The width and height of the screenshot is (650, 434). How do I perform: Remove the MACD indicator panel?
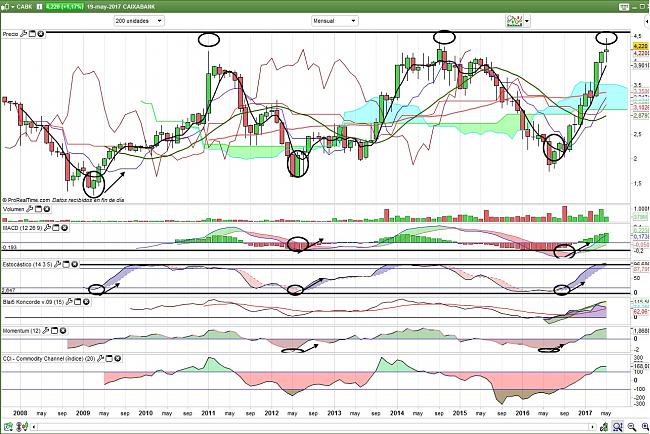pyautogui.click(x=64, y=228)
